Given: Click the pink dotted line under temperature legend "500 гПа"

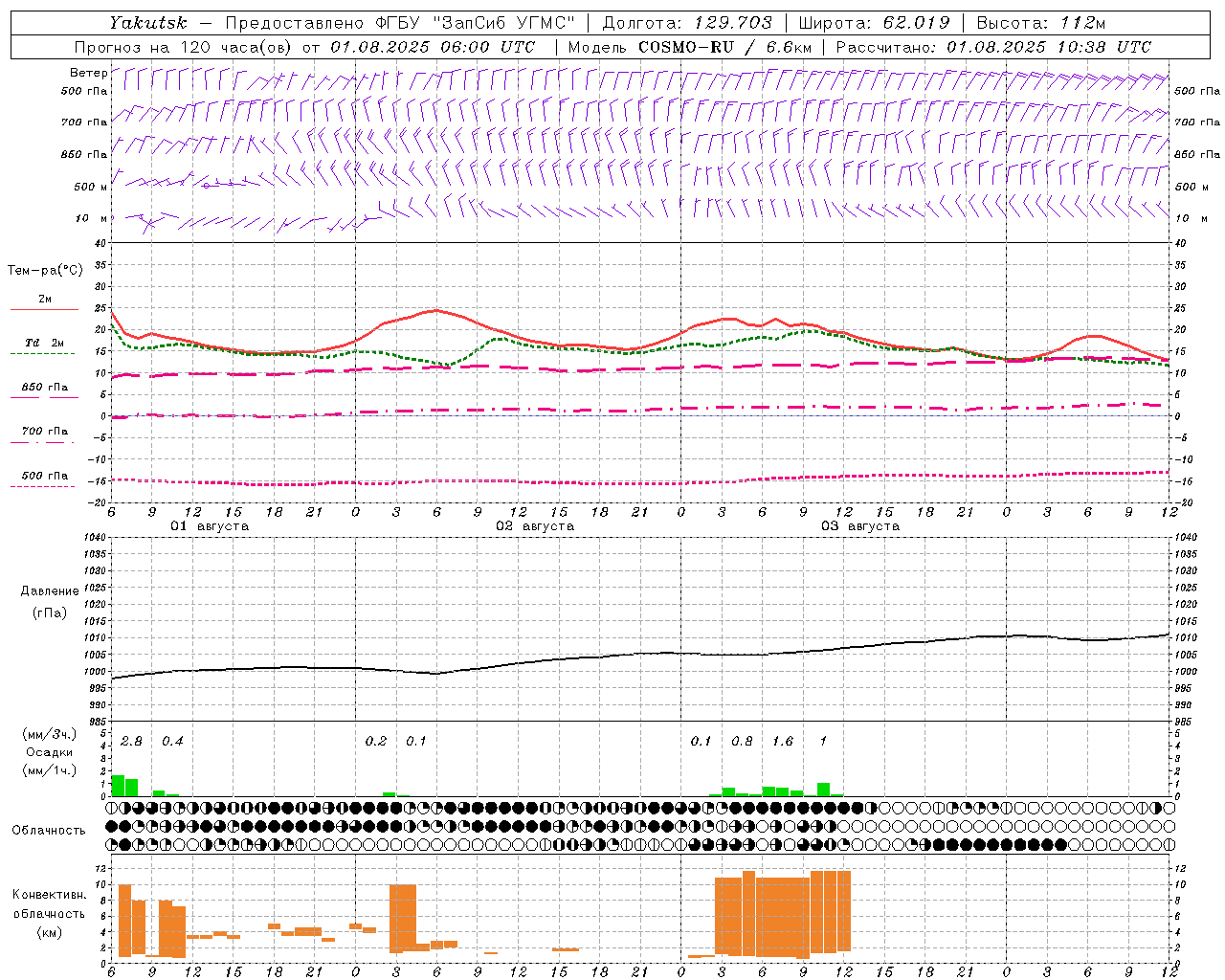Looking at the screenshot, I should click(x=42, y=487).
